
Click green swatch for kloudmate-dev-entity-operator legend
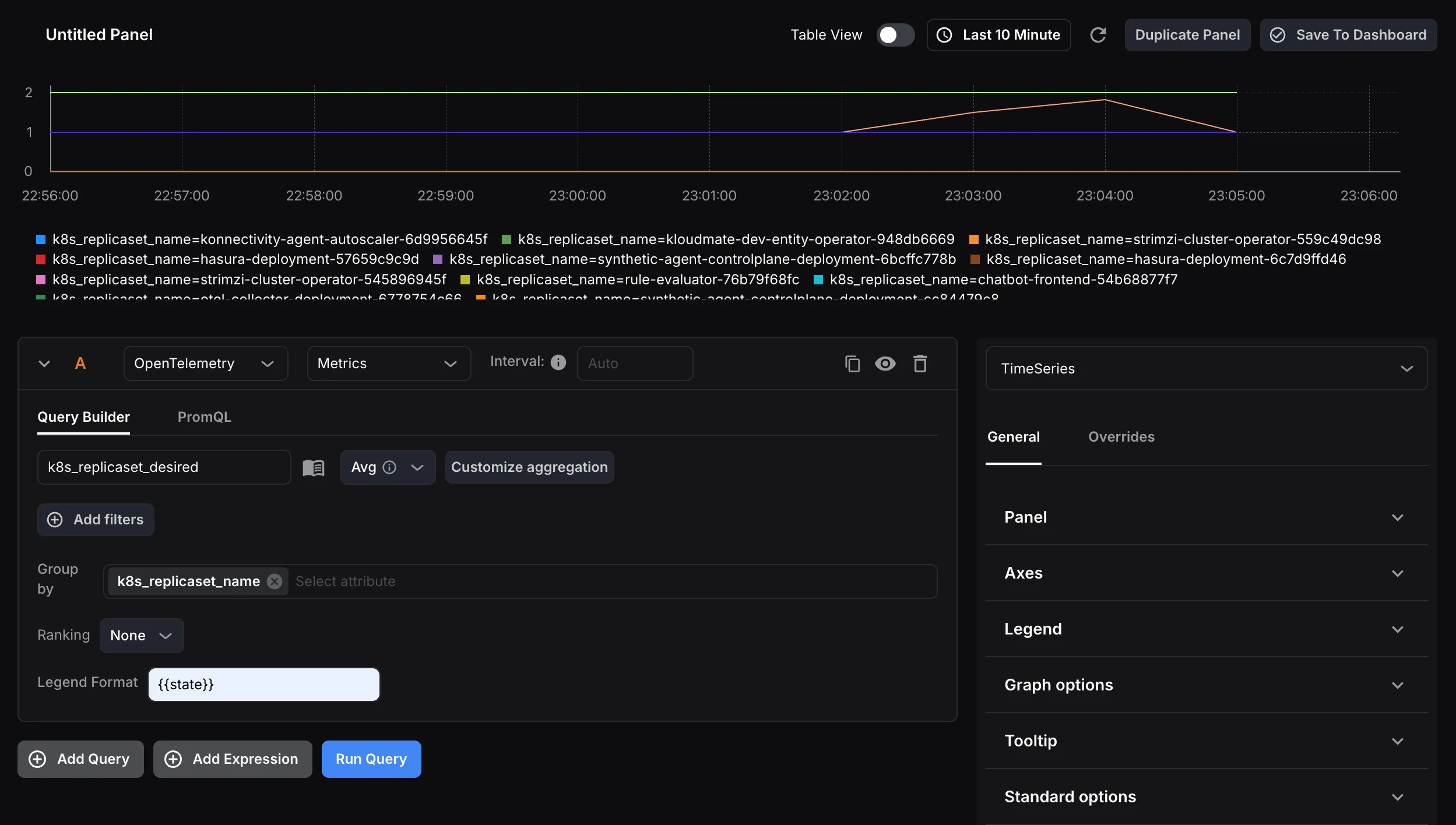(507, 239)
